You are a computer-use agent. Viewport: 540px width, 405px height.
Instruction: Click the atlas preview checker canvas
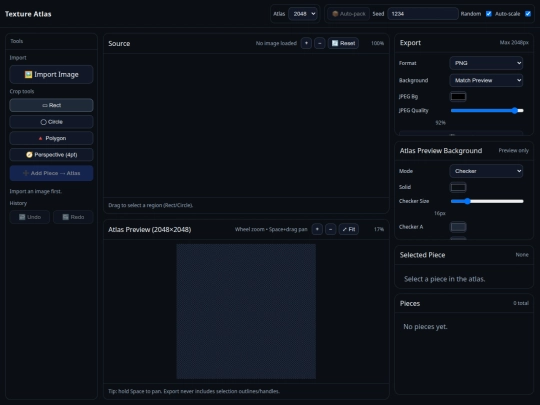tap(246, 311)
